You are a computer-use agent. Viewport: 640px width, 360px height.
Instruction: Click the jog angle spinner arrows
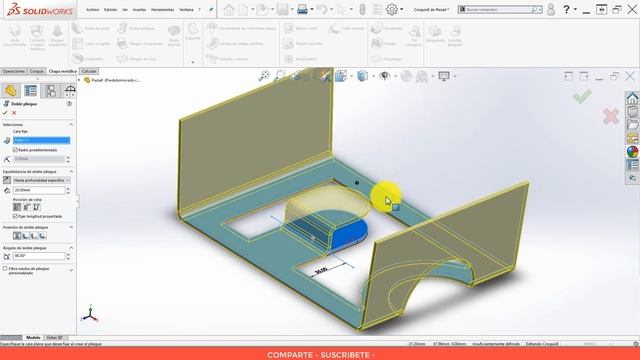[x=68, y=256]
